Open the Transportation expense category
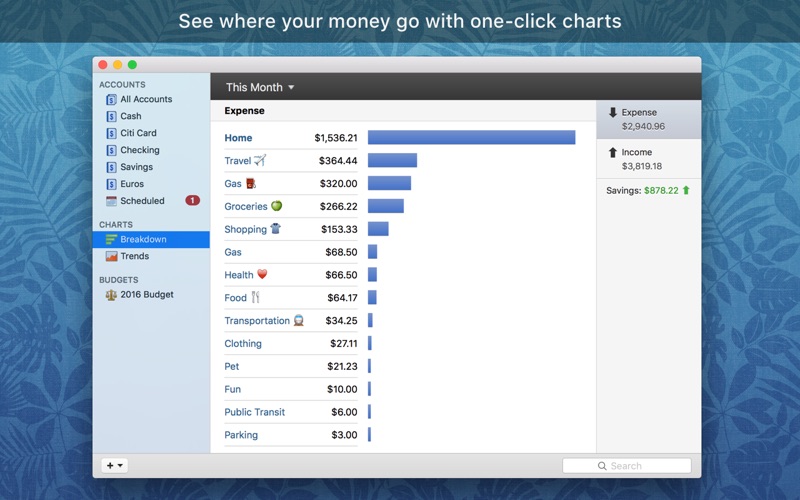 pos(257,321)
